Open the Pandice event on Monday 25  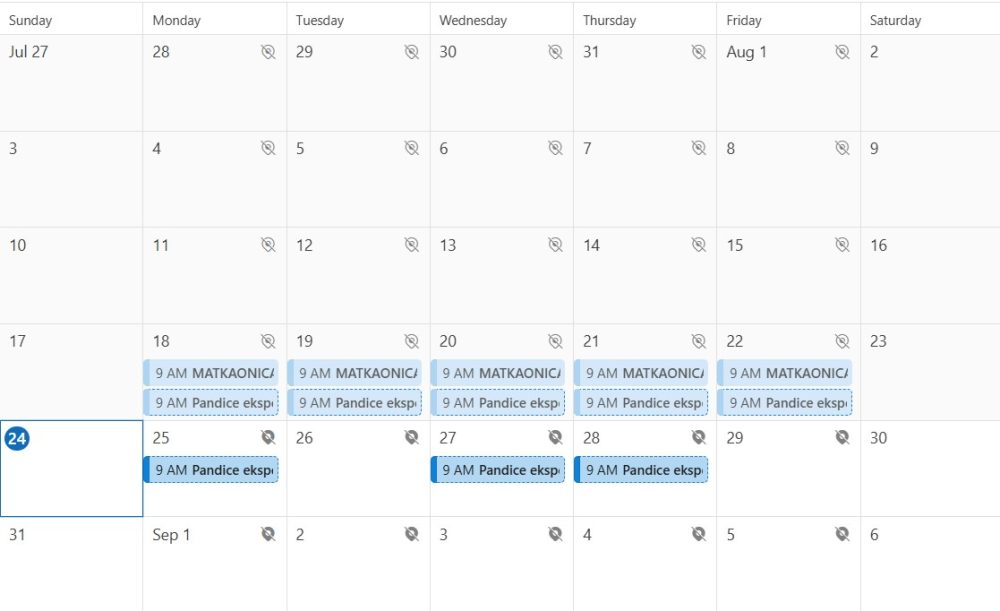[x=211, y=470]
